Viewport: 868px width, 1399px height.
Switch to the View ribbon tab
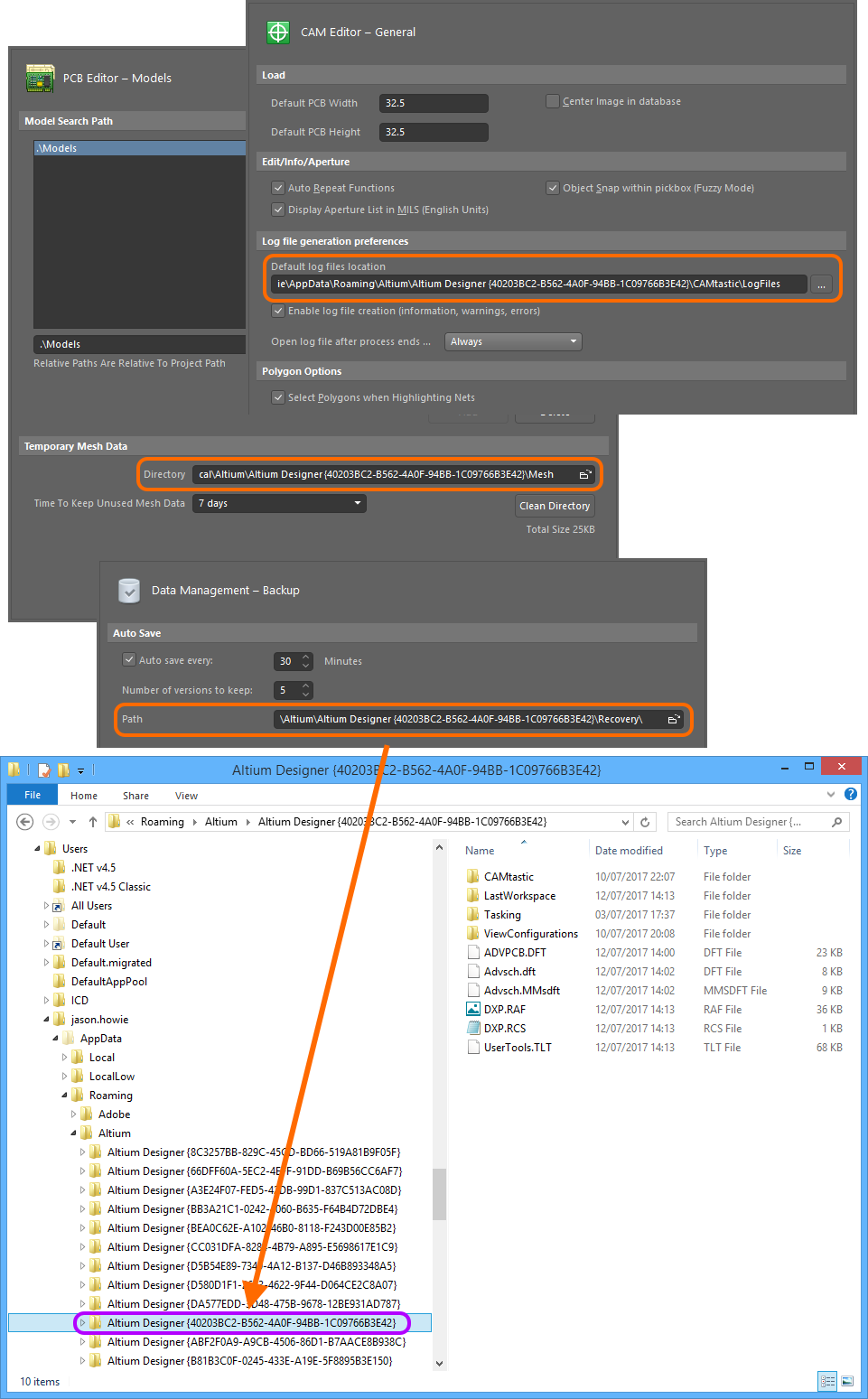pos(186,796)
